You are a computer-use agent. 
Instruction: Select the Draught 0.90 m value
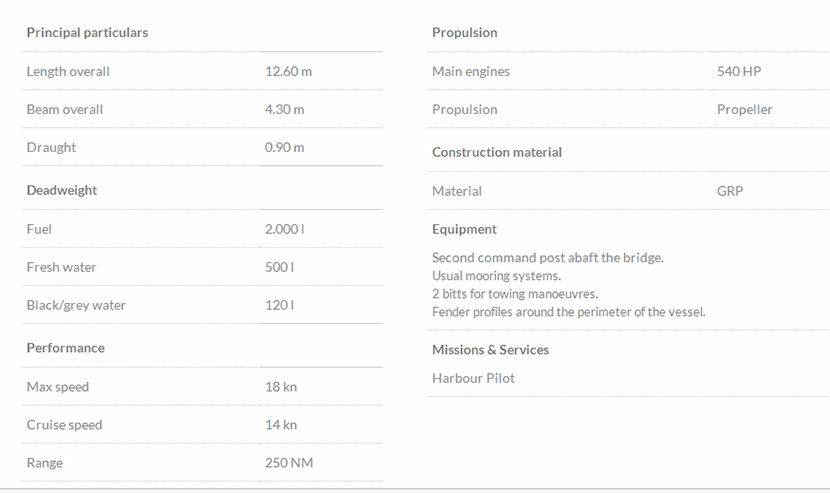tap(284, 148)
